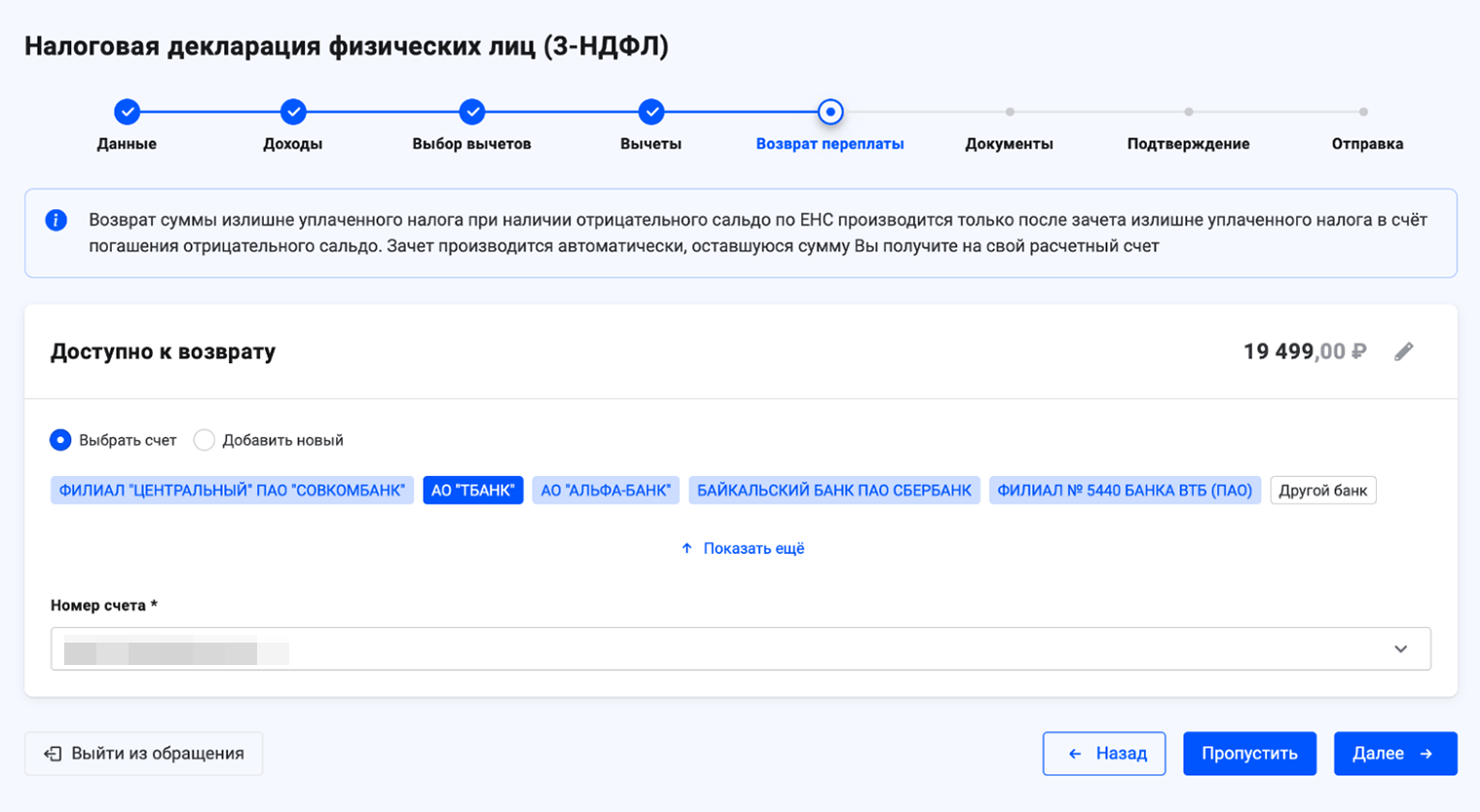Click the completed 'Данные' step checkmark

point(127,112)
